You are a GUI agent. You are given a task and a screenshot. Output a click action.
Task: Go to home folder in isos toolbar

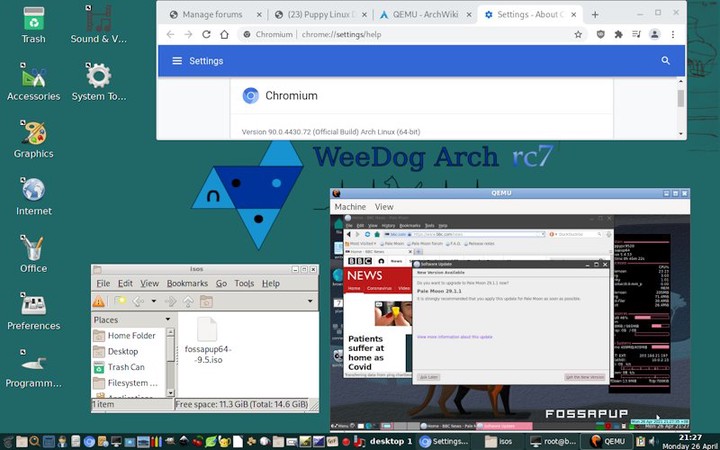(x=206, y=301)
